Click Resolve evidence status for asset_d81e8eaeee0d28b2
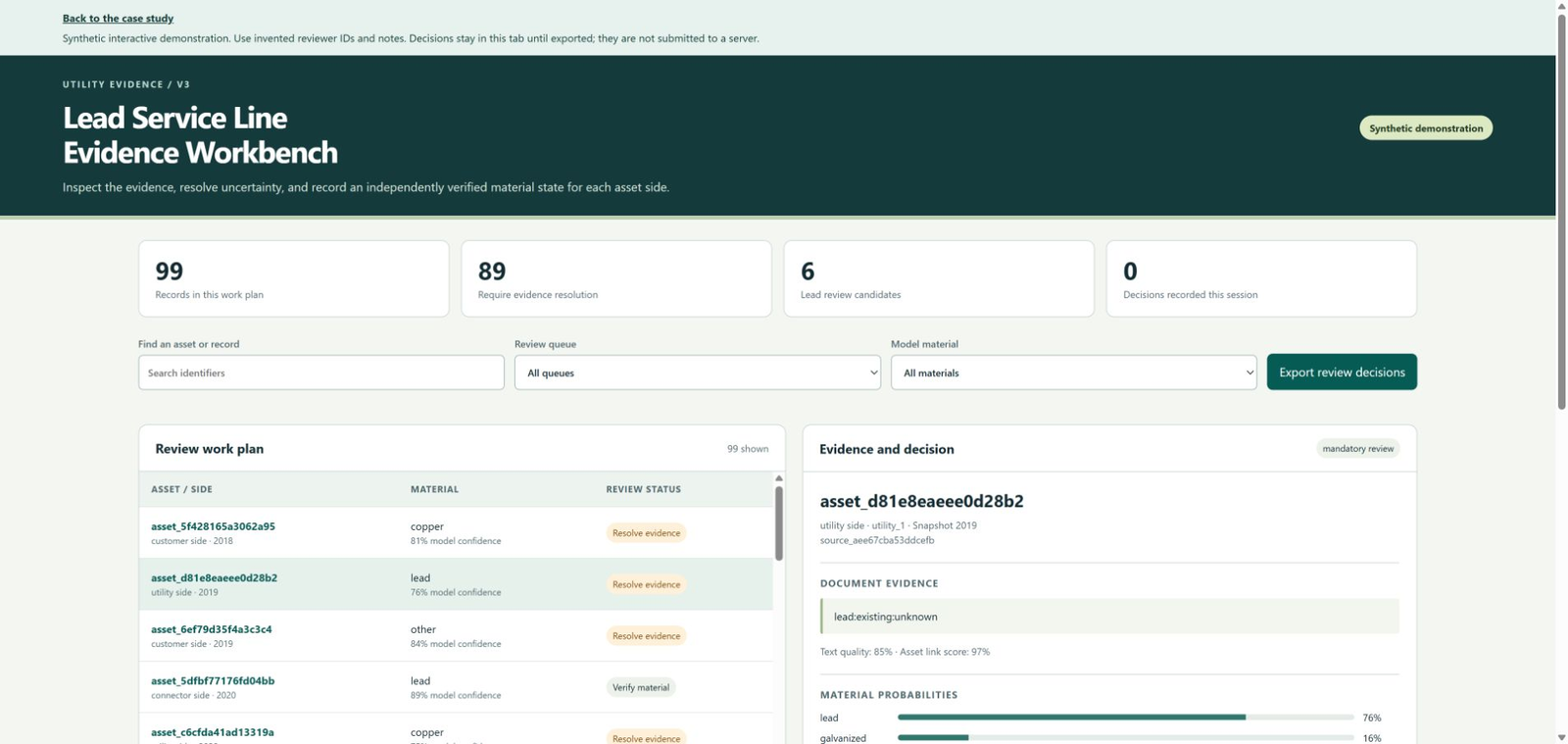This screenshot has width=1568, height=744. click(646, 584)
